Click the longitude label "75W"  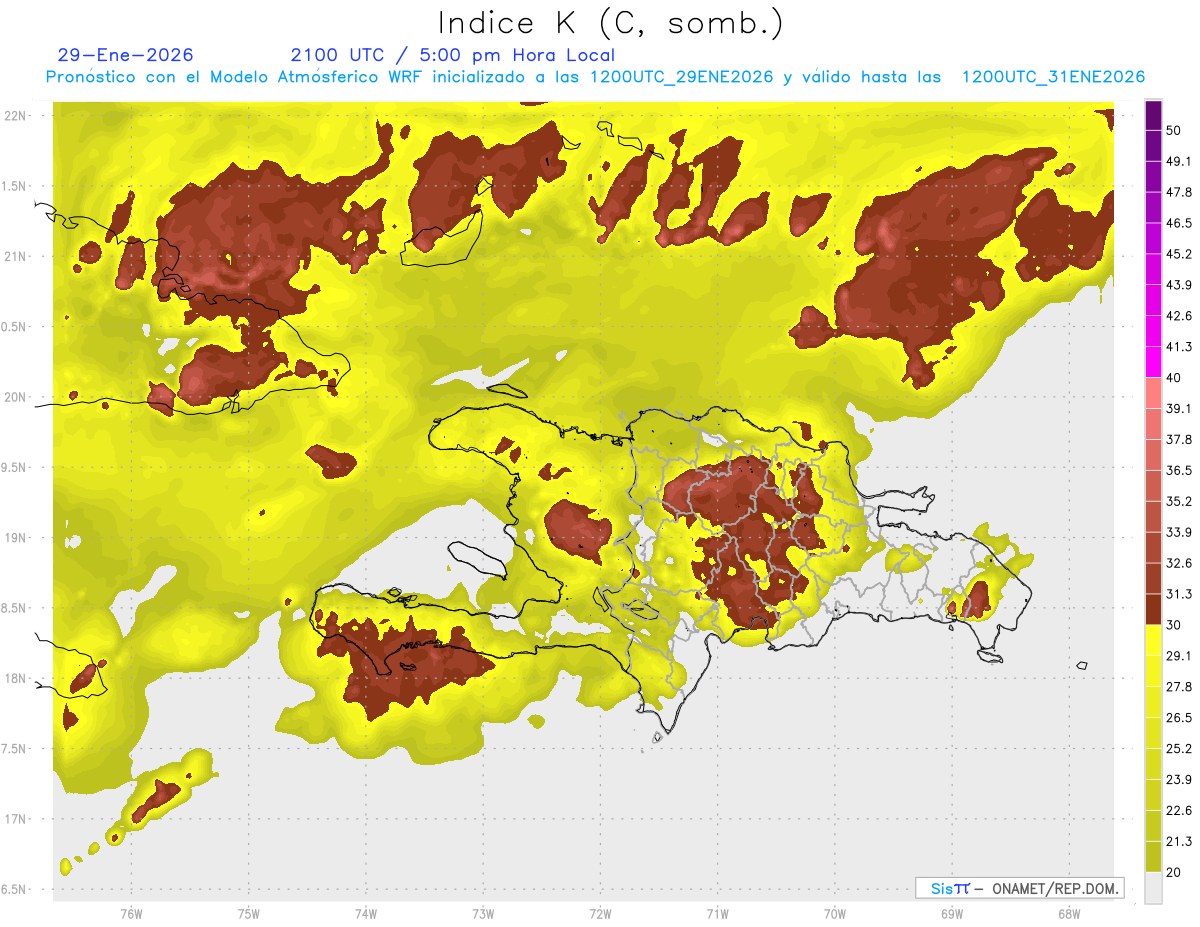[x=248, y=914]
